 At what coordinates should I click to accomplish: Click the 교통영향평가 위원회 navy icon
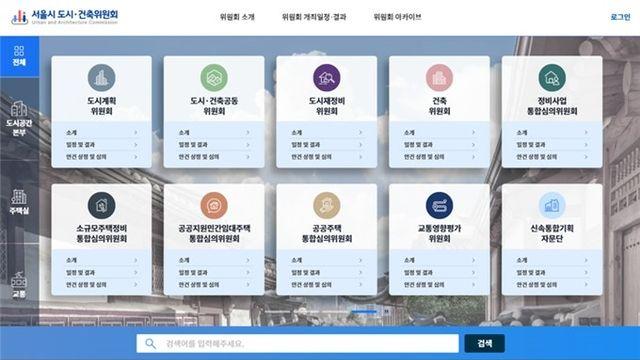439,205
